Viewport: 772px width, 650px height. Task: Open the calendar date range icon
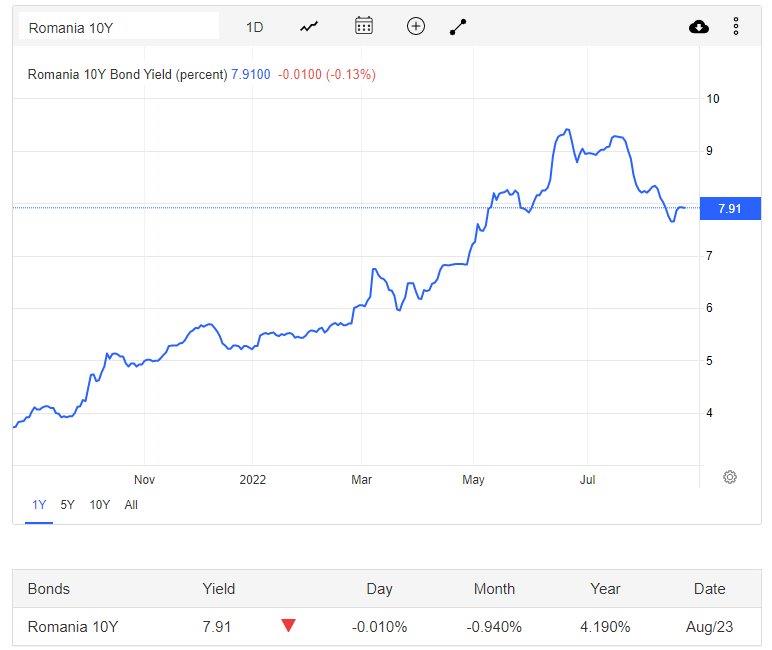(x=364, y=27)
